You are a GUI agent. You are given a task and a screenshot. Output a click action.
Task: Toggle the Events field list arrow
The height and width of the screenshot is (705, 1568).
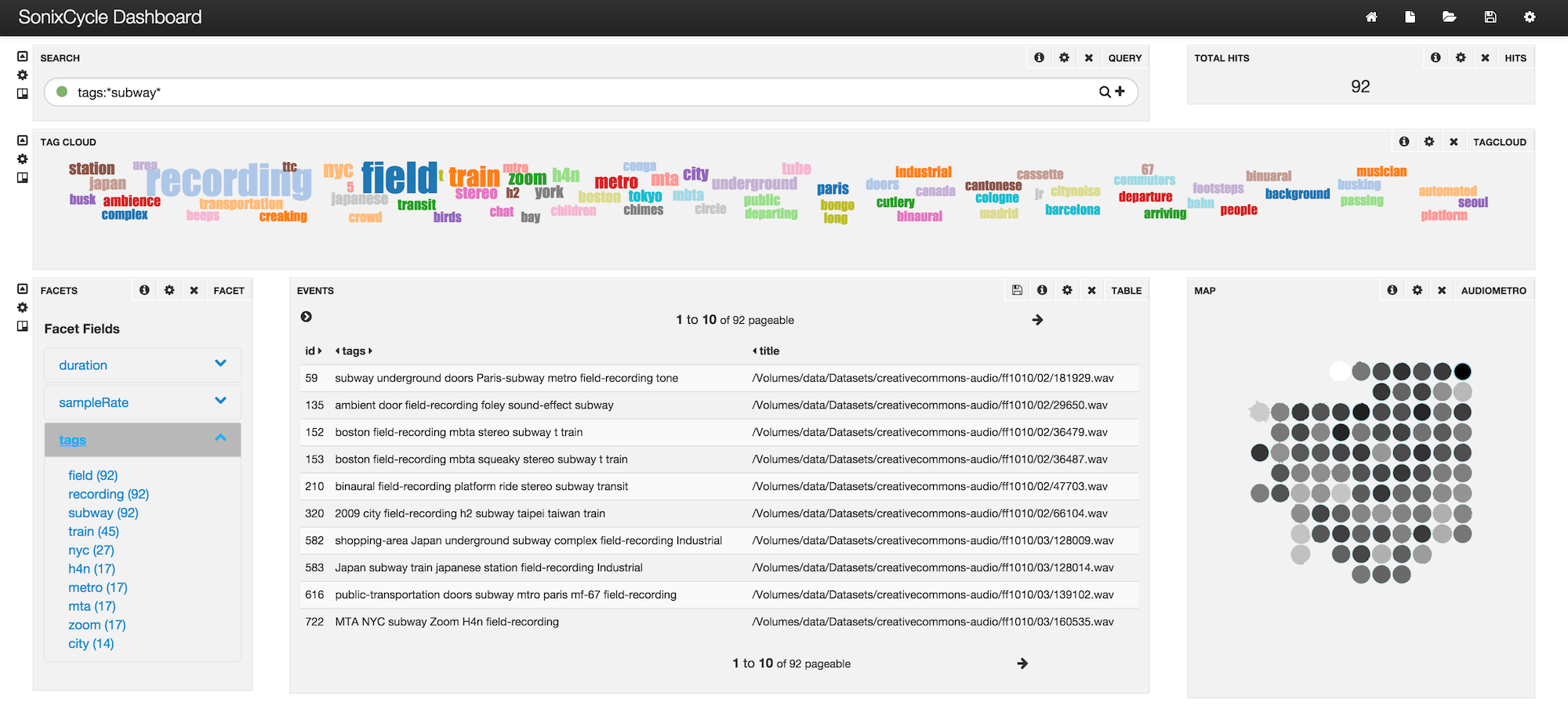[x=307, y=317]
